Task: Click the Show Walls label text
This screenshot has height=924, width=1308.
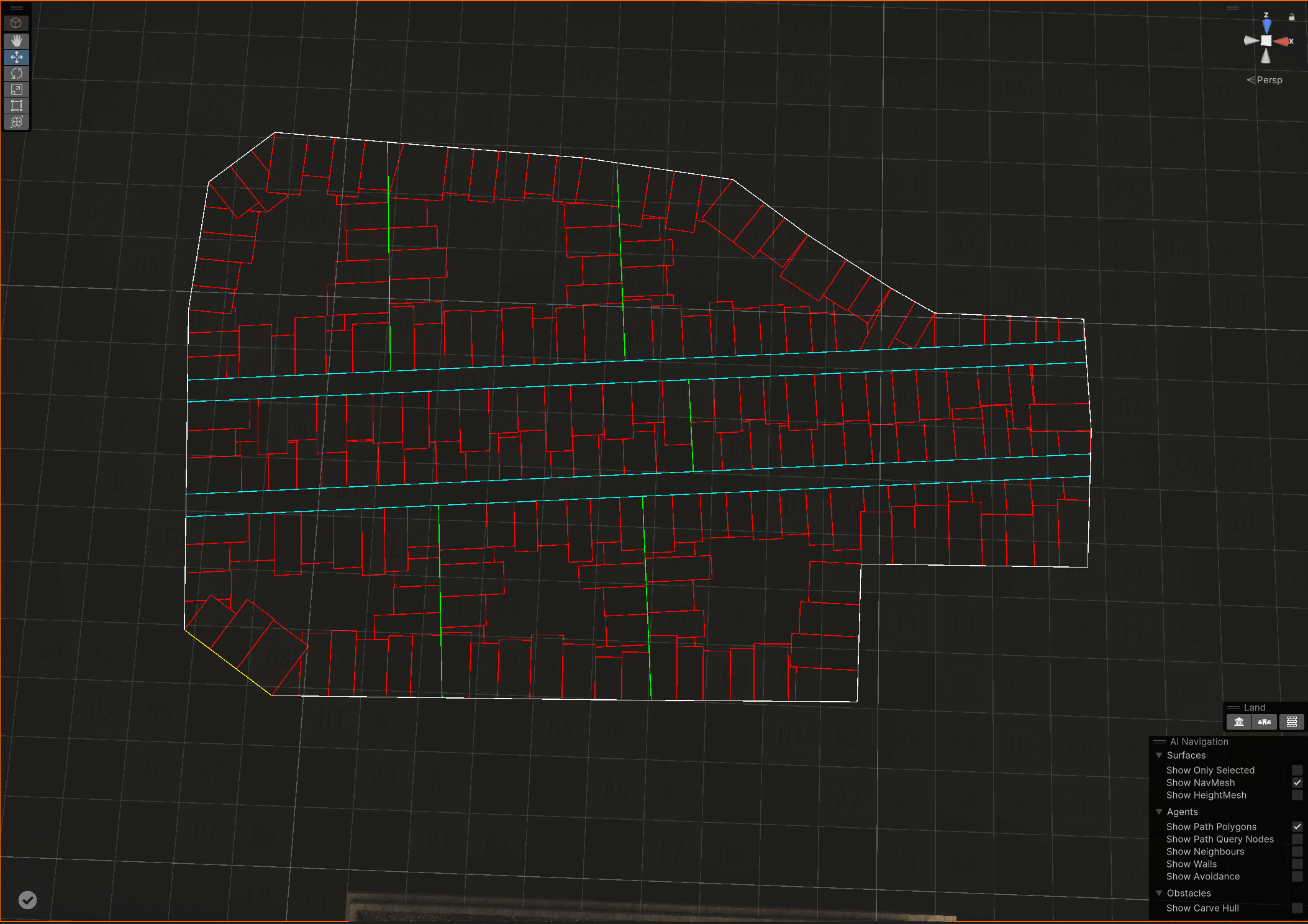Action: (x=1191, y=864)
